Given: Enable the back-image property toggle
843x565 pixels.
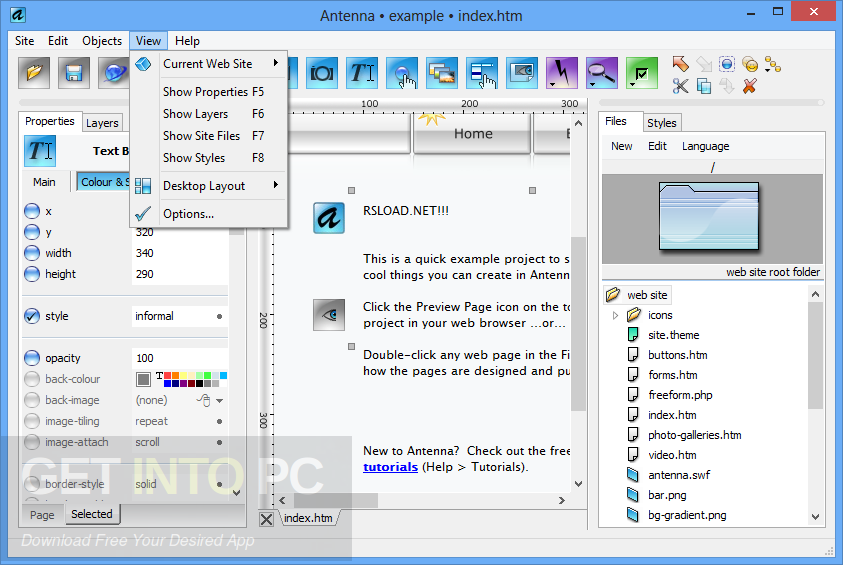Looking at the screenshot, I should 32,400.
